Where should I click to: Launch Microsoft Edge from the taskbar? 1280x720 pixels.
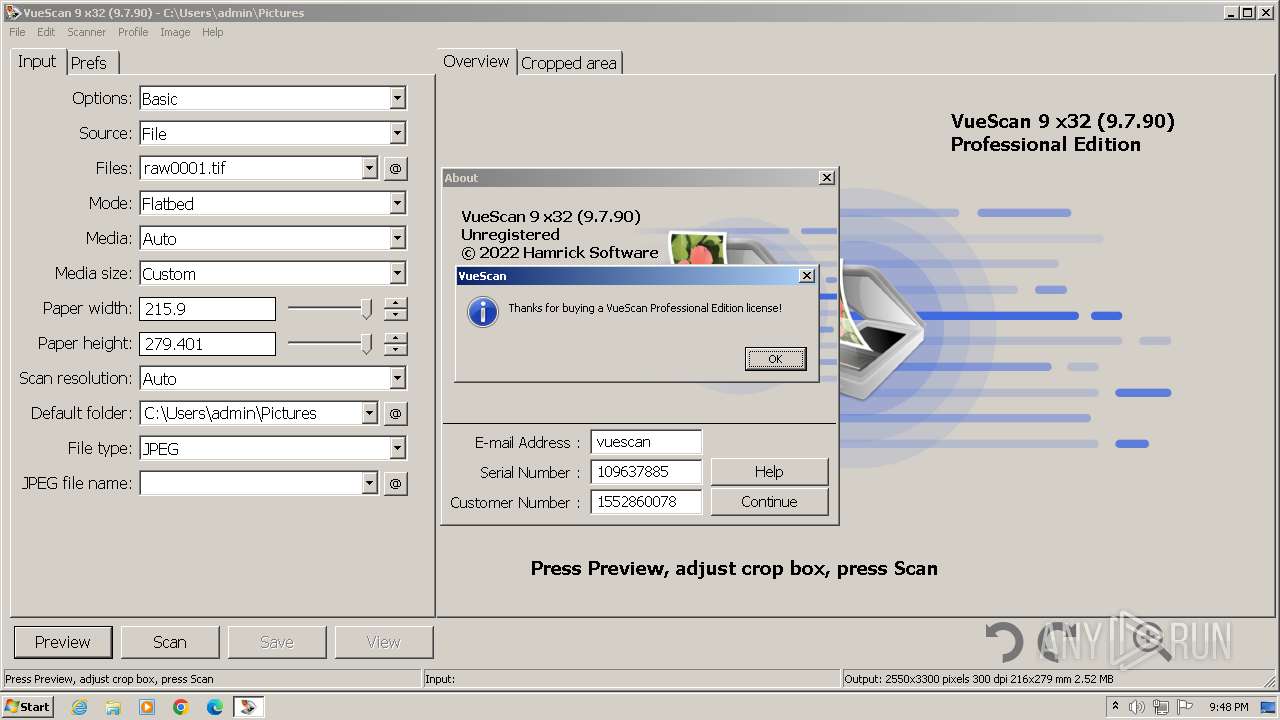215,707
